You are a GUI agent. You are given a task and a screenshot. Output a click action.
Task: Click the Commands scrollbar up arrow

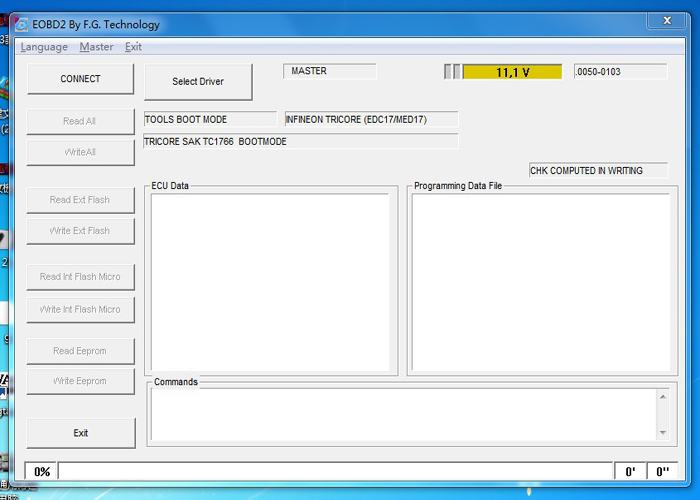pos(662,397)
